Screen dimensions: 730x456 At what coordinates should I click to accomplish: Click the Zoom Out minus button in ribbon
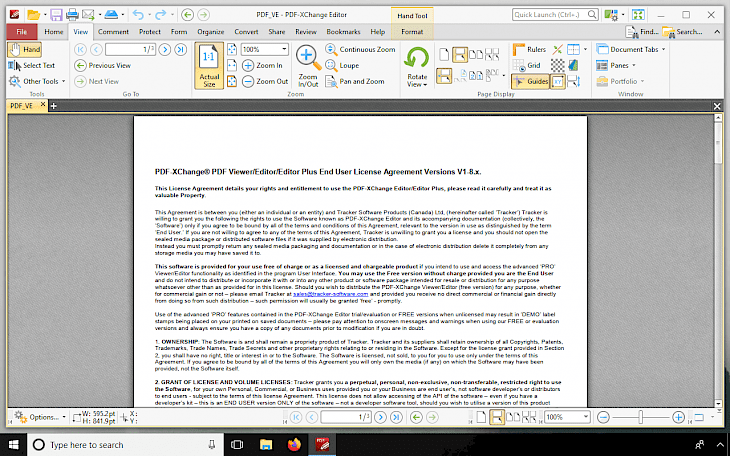[x=265, y=82]
